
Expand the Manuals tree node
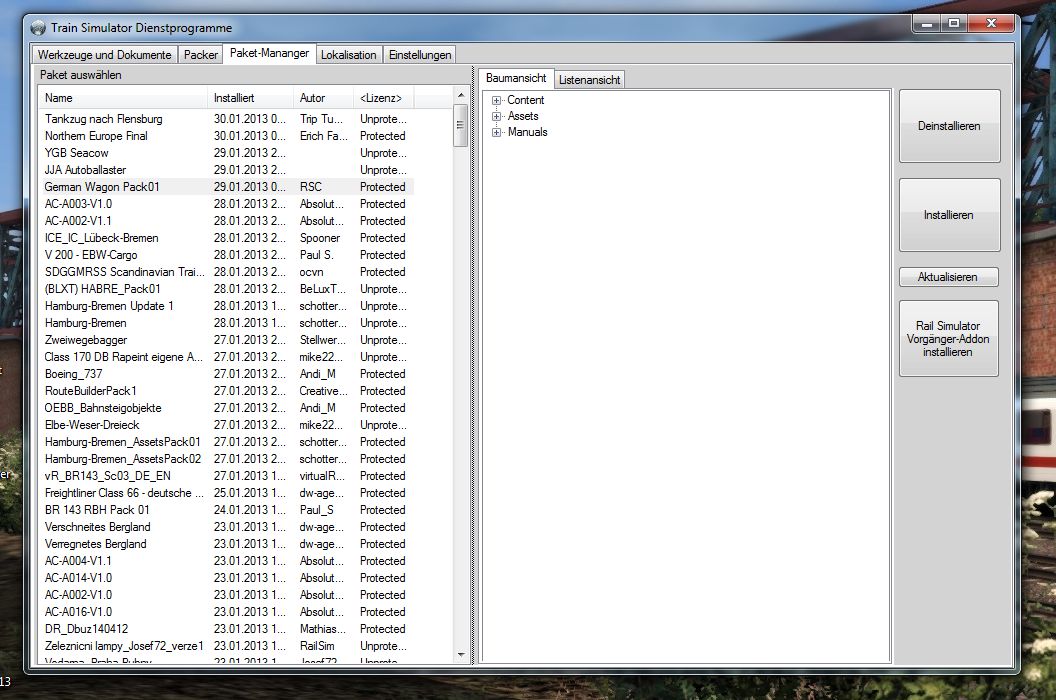point(496,133)
